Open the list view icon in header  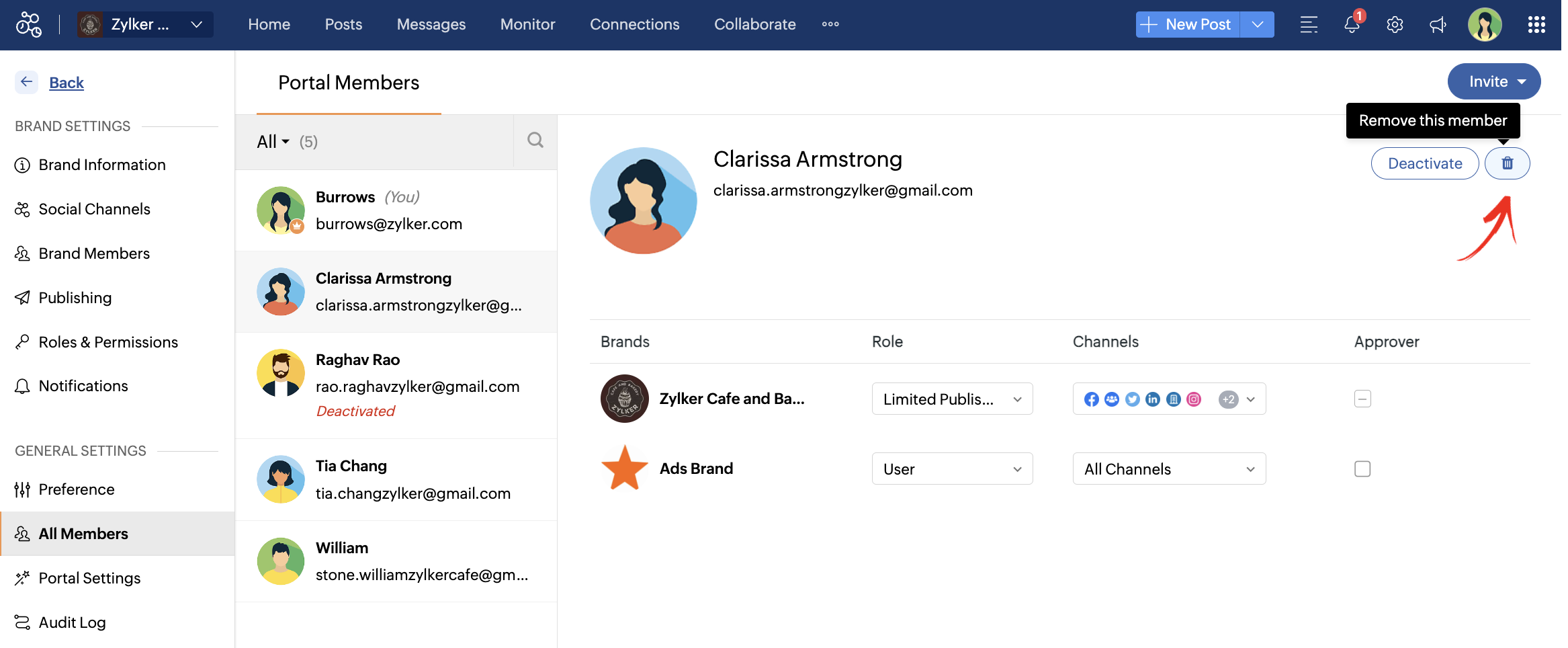[1309, 25]
